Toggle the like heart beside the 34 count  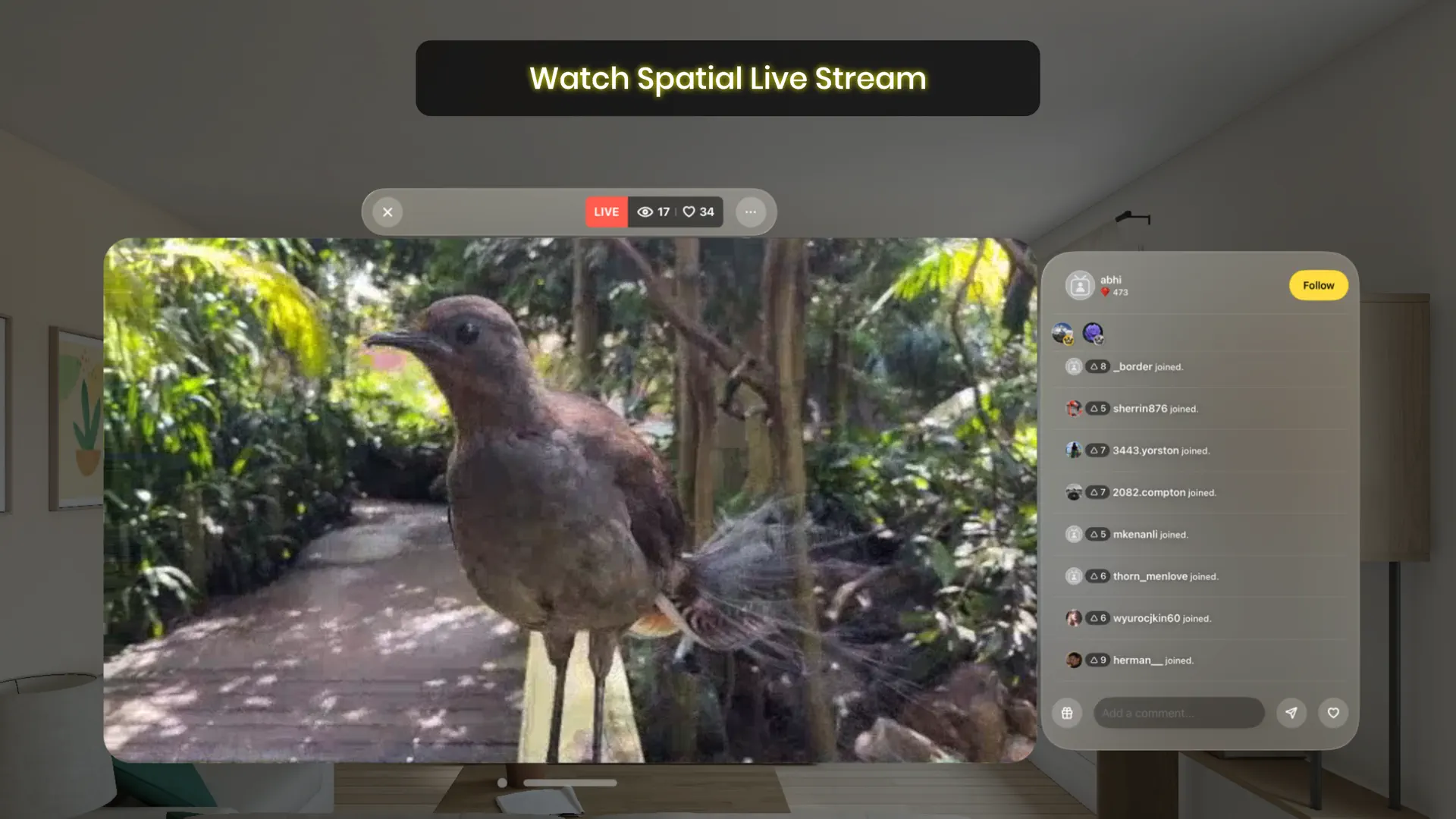pyautogui.click(x=689, y=212)
